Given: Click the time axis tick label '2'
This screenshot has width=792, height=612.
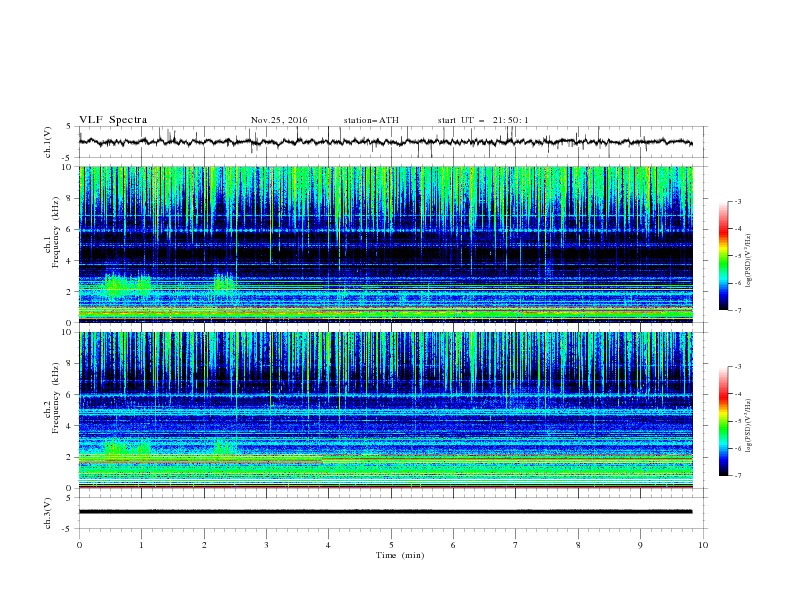Looking at the screenshot, I should (204, 545).
